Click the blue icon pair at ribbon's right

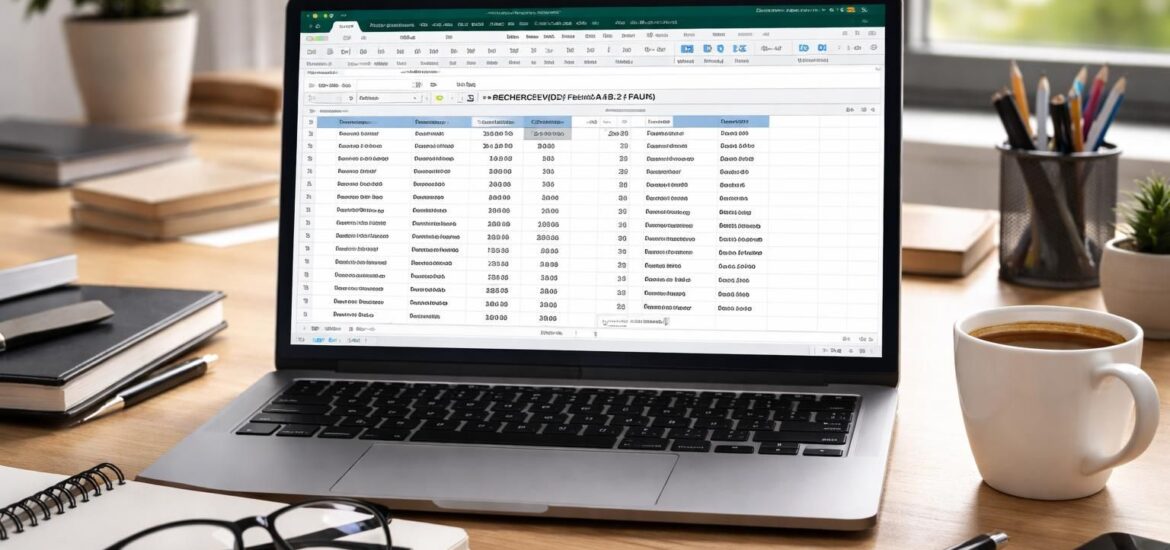coord(812,48)
